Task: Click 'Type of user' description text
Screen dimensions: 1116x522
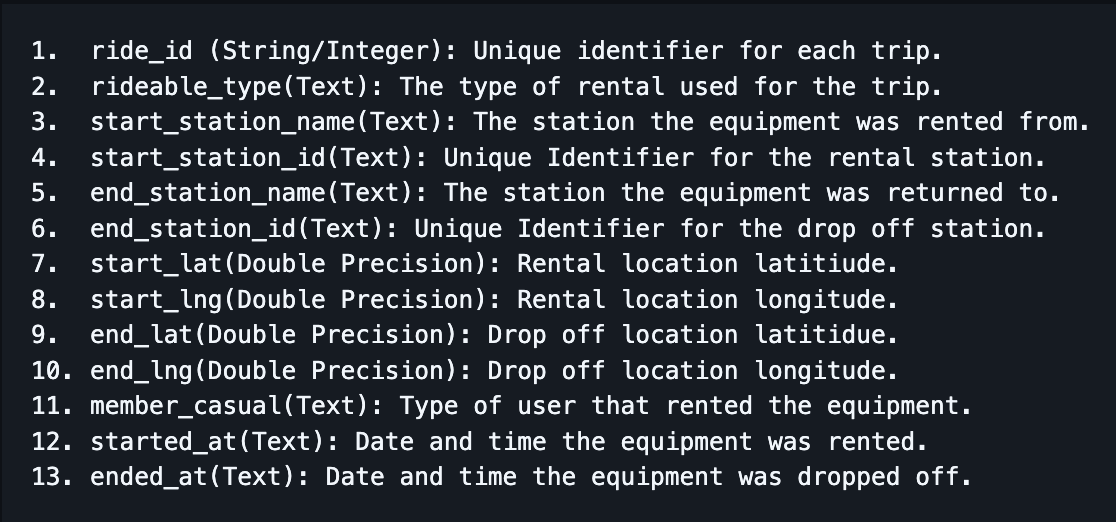Action: pos(488,406)
